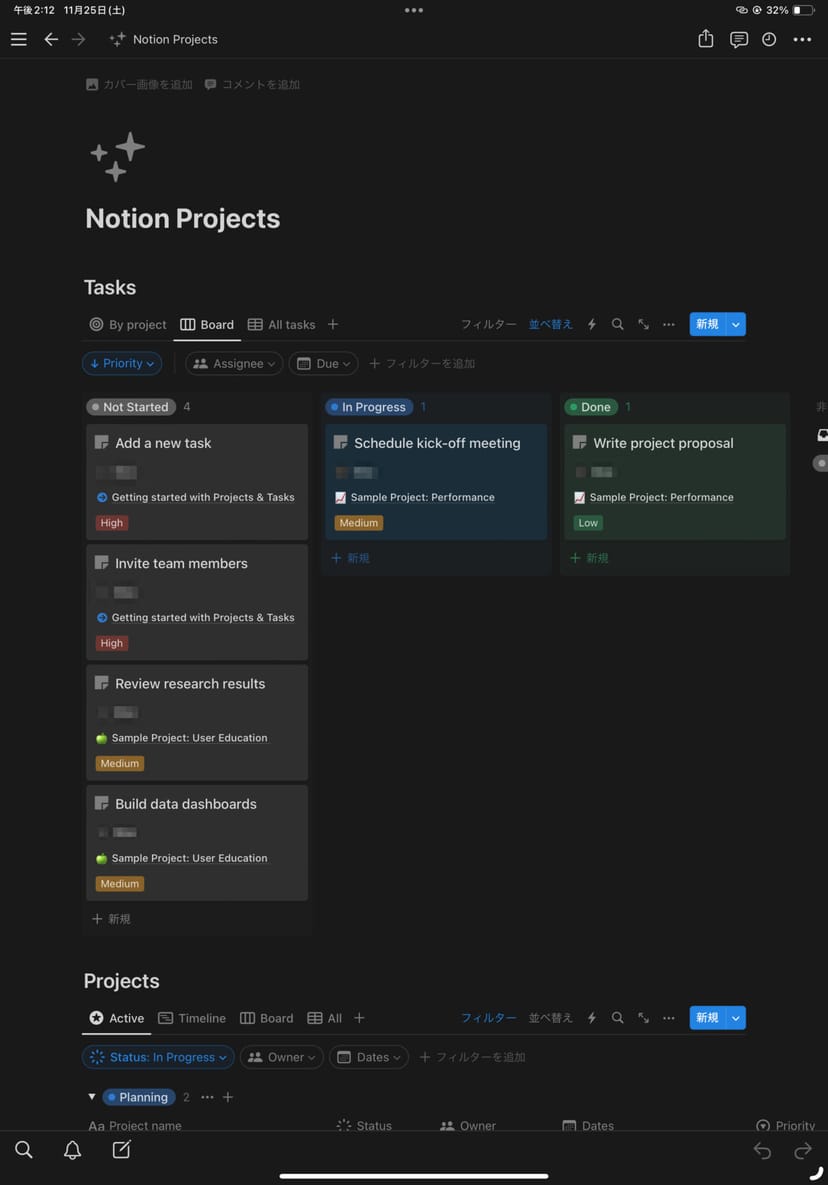
Task: Open the Priority sort dropdown
Action: tap(122, 363)
